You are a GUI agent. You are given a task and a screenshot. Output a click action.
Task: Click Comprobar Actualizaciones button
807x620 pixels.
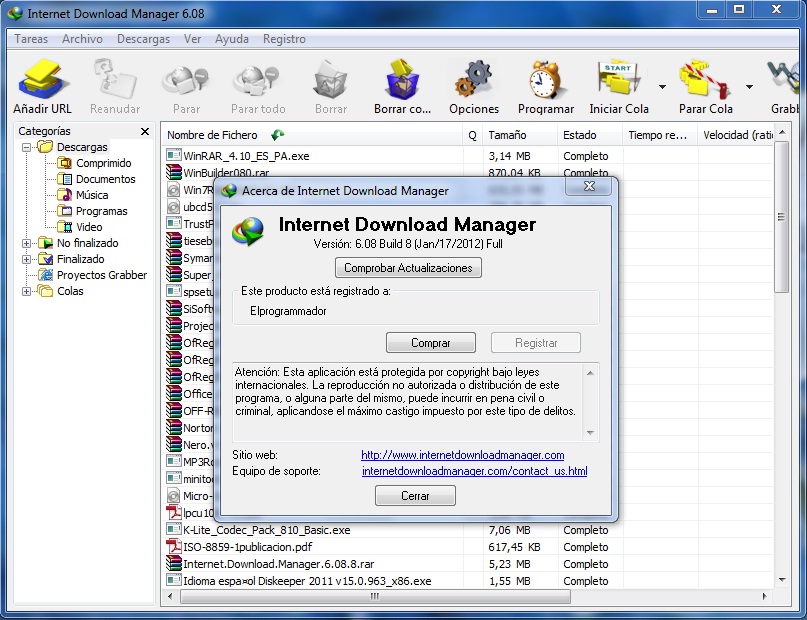pyautogui.click(x=408, y=268)
